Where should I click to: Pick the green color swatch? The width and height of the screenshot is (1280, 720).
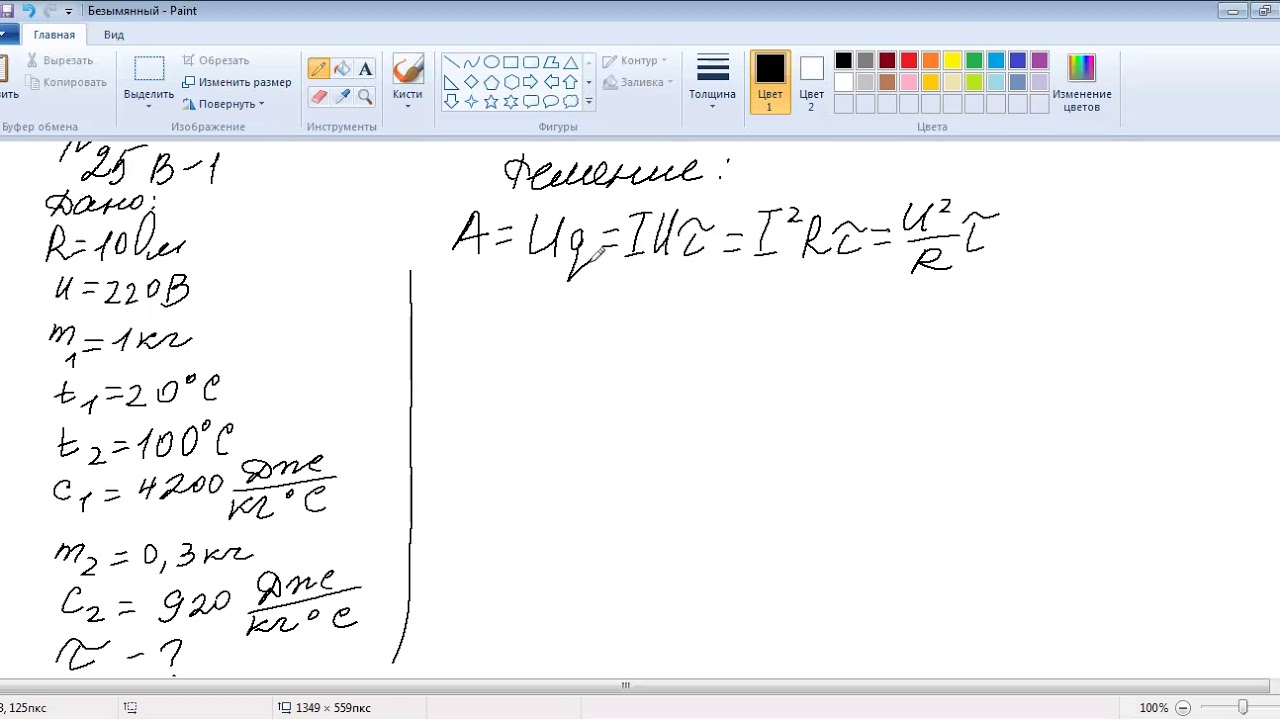click(x=975, y=61)
